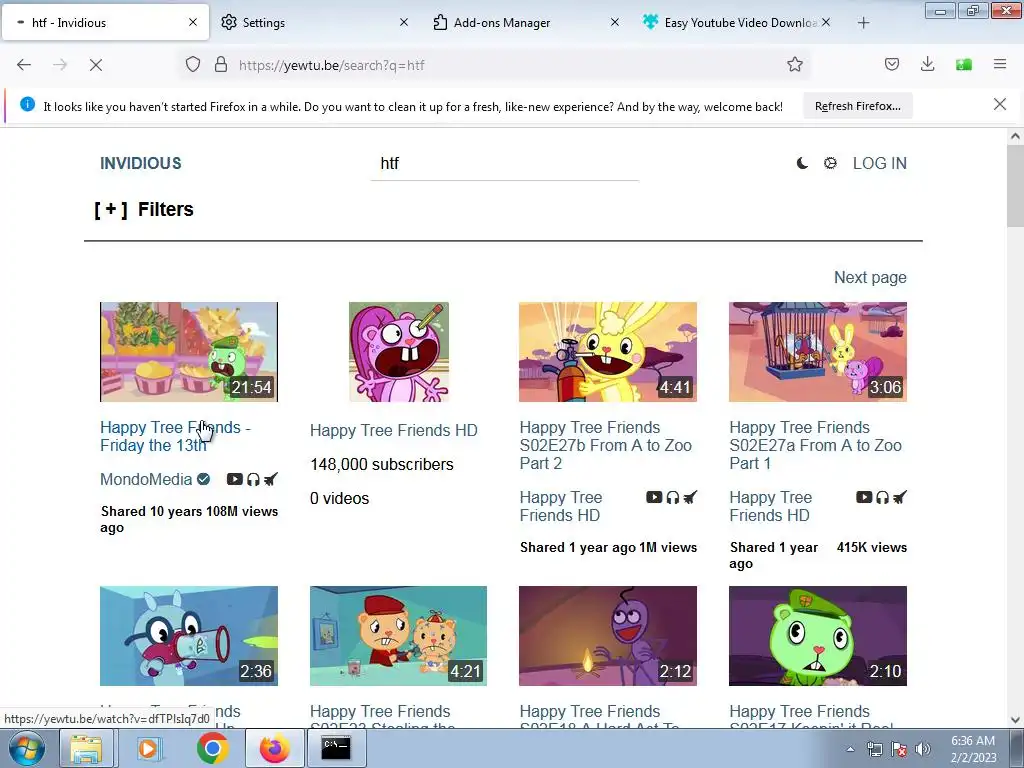This screenshot has width=1024, height=768.
Task: Click the green extension toolbar icon
Action: click(x=964, y=65)
